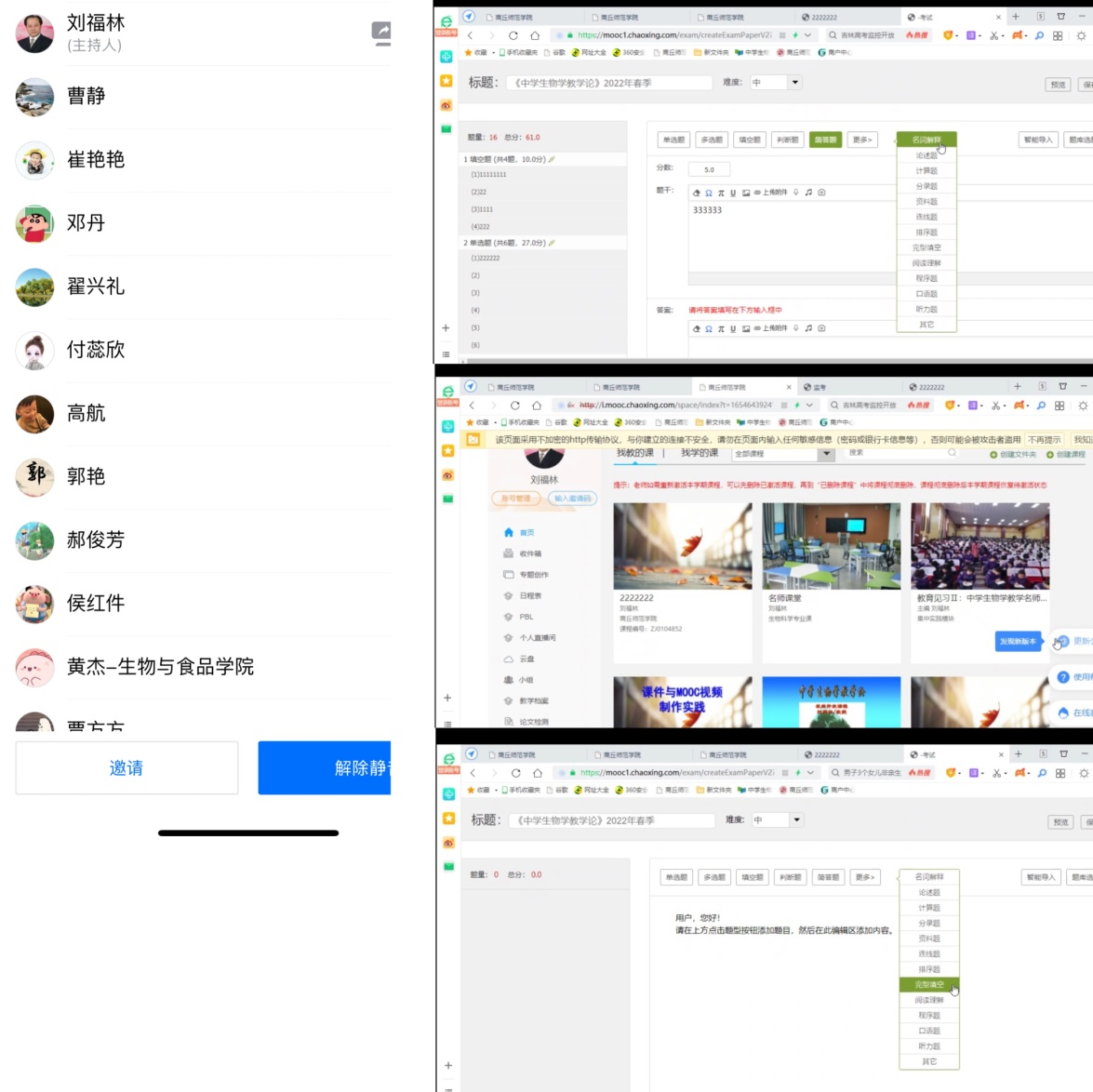
Task: Insert special character via Ω in 题干 toolbar
Action: [709, 193]
